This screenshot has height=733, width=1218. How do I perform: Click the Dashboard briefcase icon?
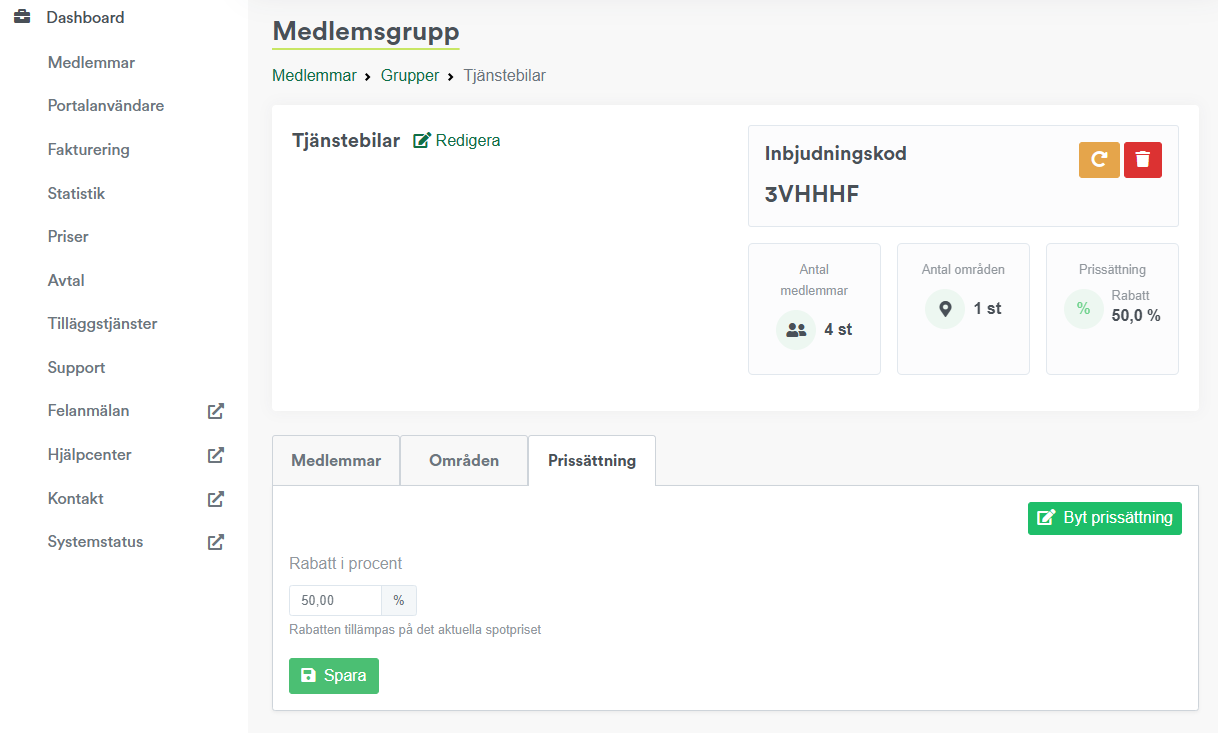[21, 18]
